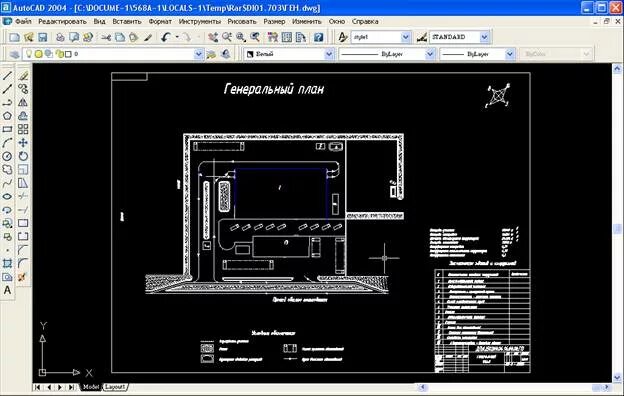Select the Spline draw tool
The image size is (624, 396).
click(7, 183)
